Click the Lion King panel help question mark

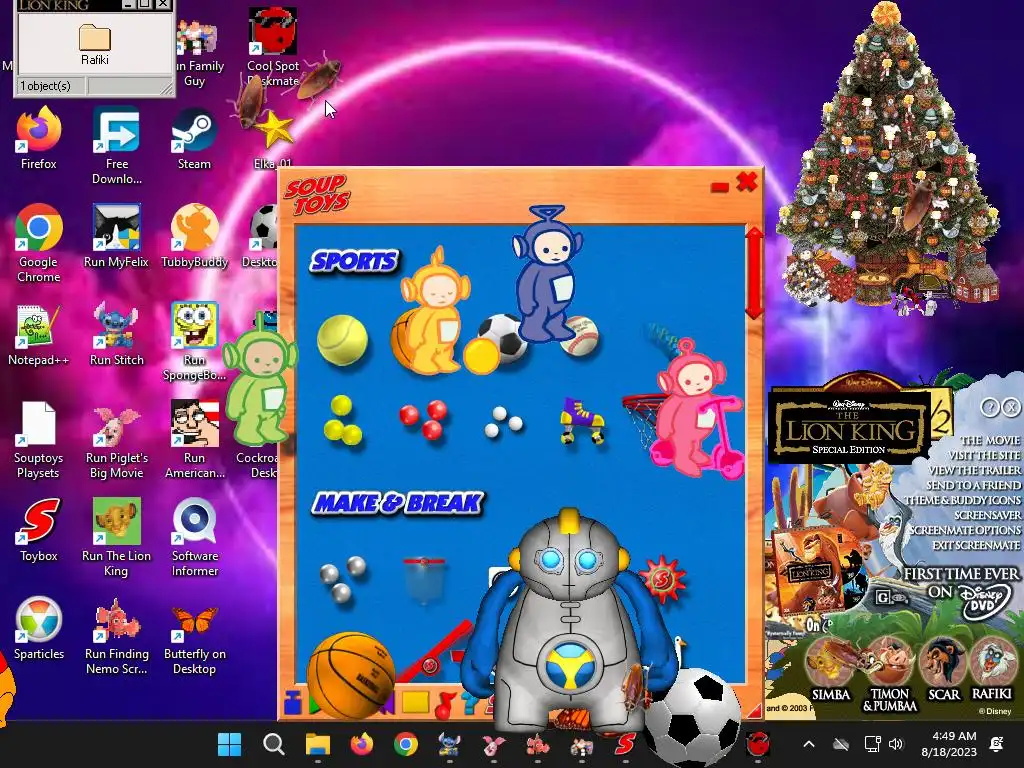coord(990,408)
